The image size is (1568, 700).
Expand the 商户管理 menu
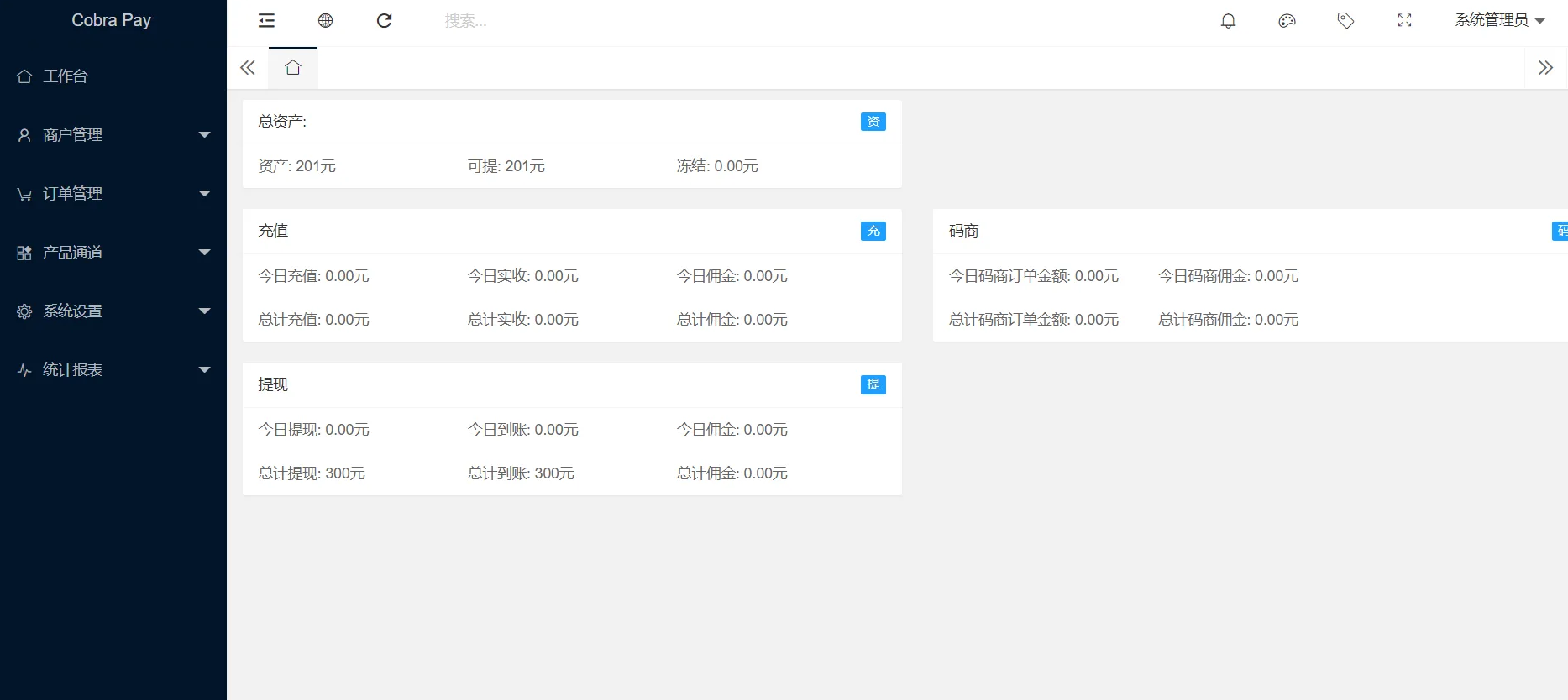pyautogui.click(x=113, y=135)
